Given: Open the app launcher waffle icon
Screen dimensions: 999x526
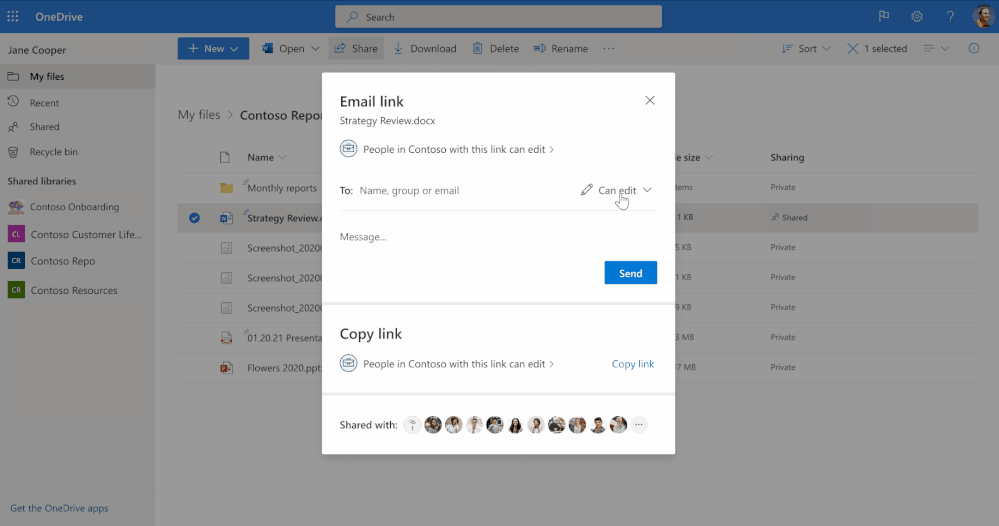Looking at the screenshot, I should [x=13, y=16].
